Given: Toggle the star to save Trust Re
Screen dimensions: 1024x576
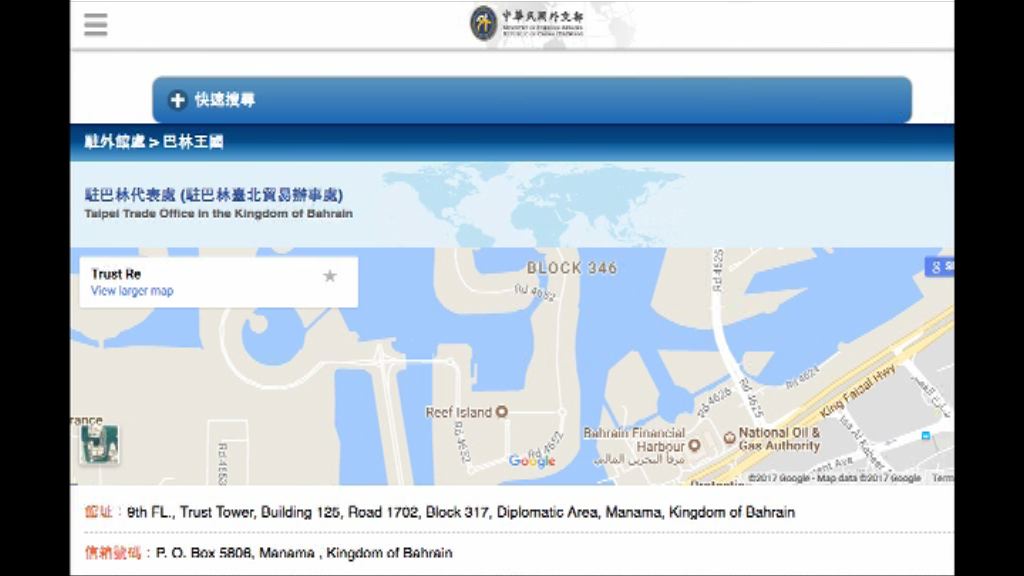Looking at the screenshot, I should click(x=330, y=274).
